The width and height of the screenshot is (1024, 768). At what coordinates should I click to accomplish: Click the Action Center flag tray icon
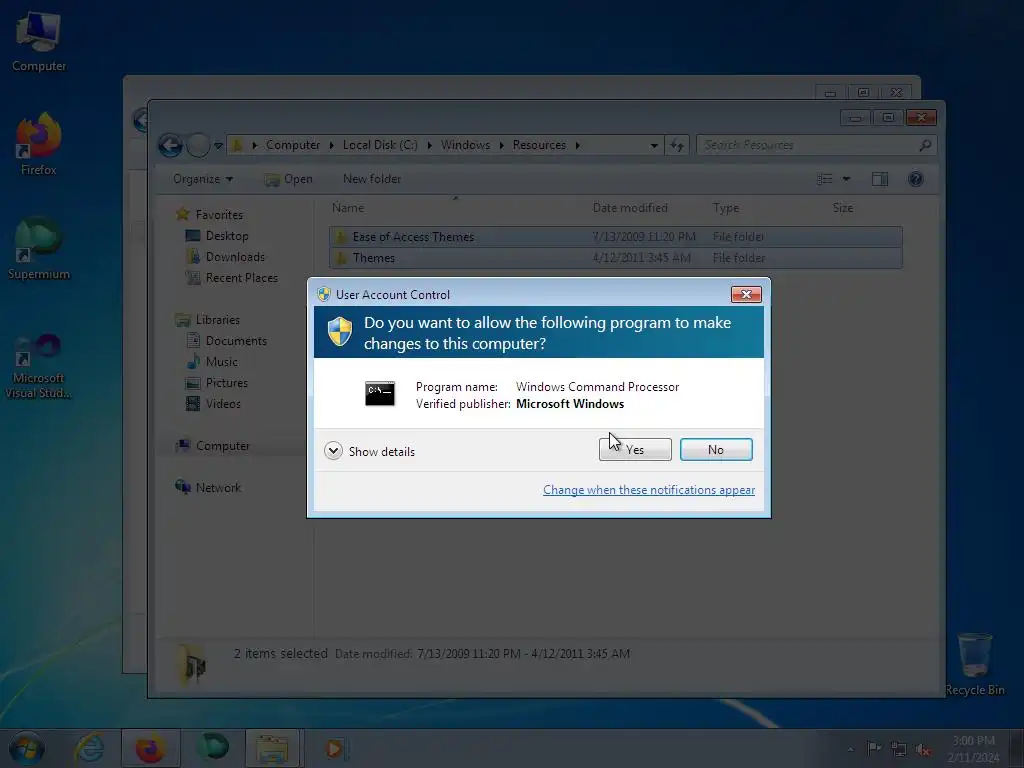(873, 748)
